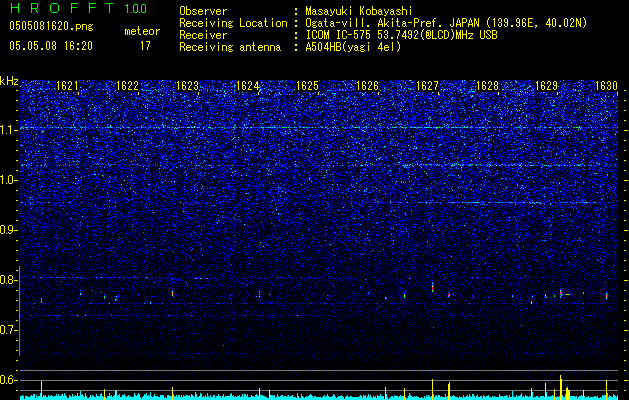Click the 0.9 kHz axis label
Screen dimensions: 629x400
tap(9, 230)
